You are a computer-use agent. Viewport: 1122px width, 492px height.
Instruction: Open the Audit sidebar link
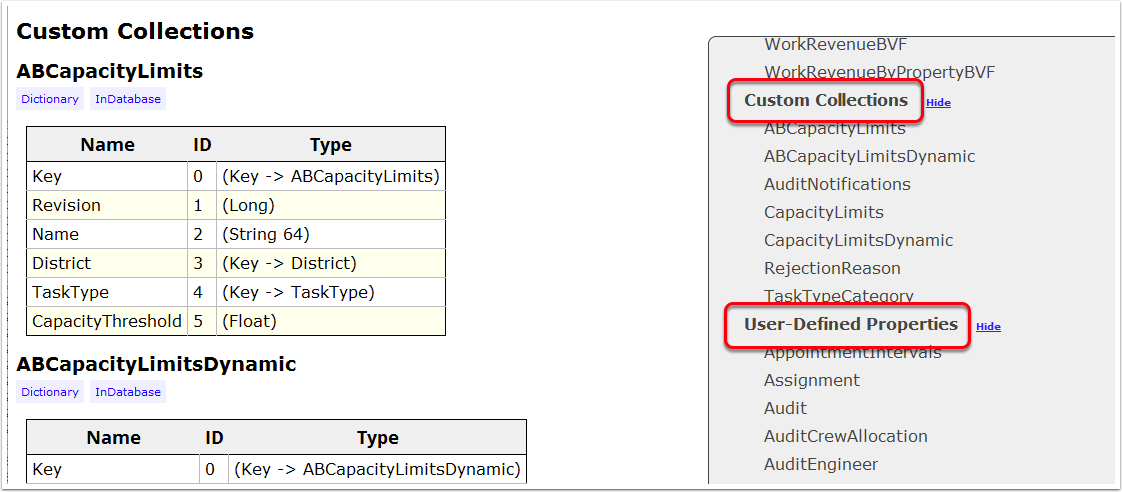click(x=785, y=409)
